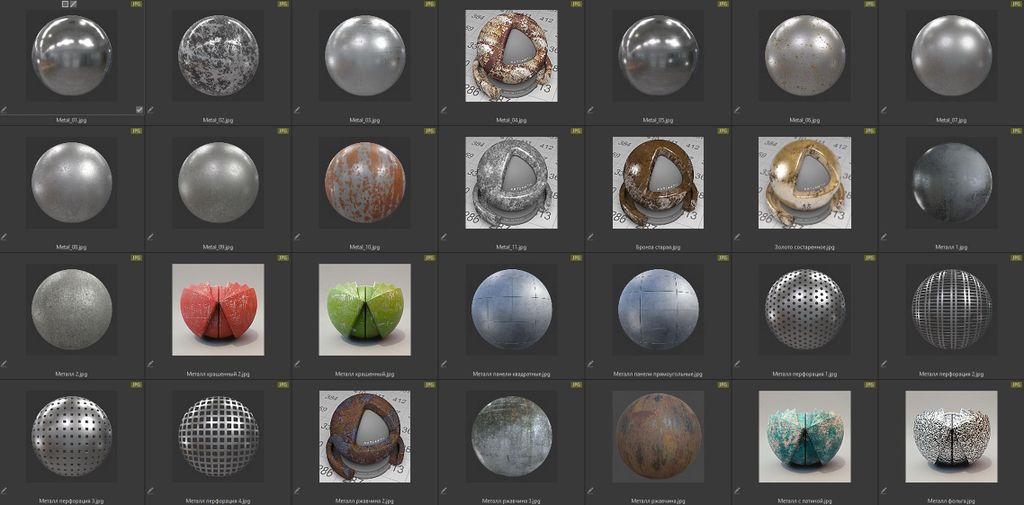
Task: Click the pencil edit icon for Metal_01.jpg
Action: point(4,110)
